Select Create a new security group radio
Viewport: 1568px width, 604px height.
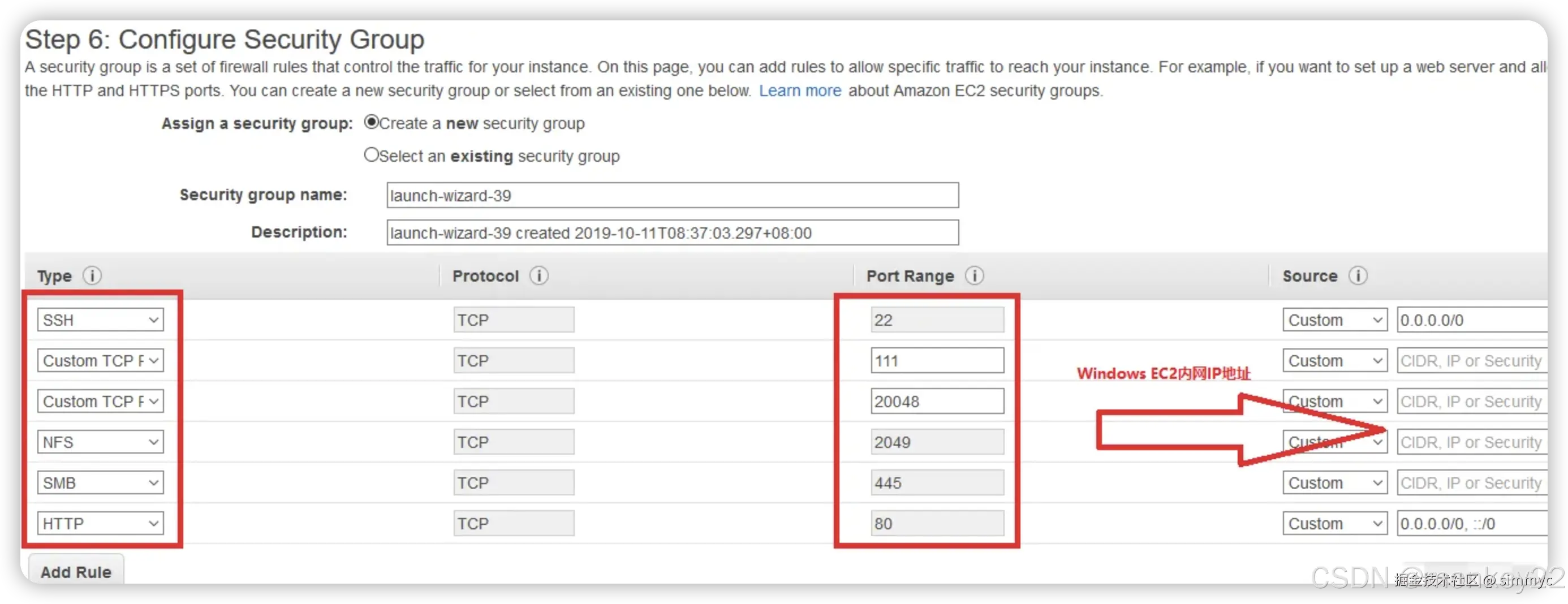371,122
